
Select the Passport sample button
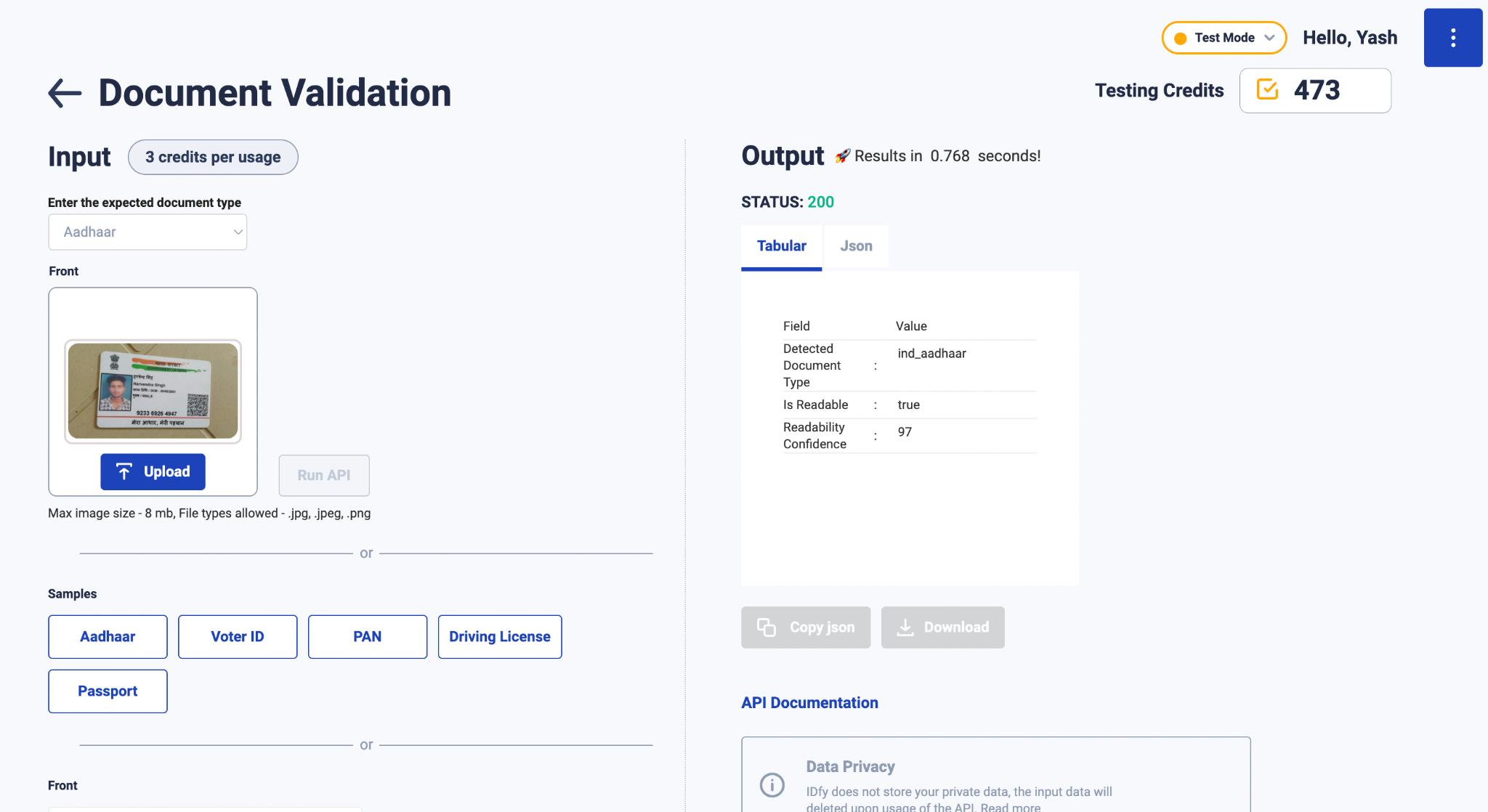point(108,691)
